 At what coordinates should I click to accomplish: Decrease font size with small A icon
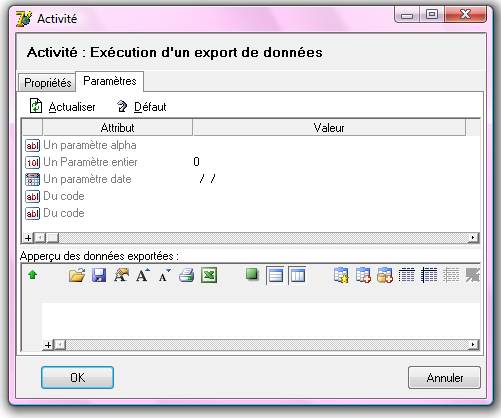(x=165, y=276)
